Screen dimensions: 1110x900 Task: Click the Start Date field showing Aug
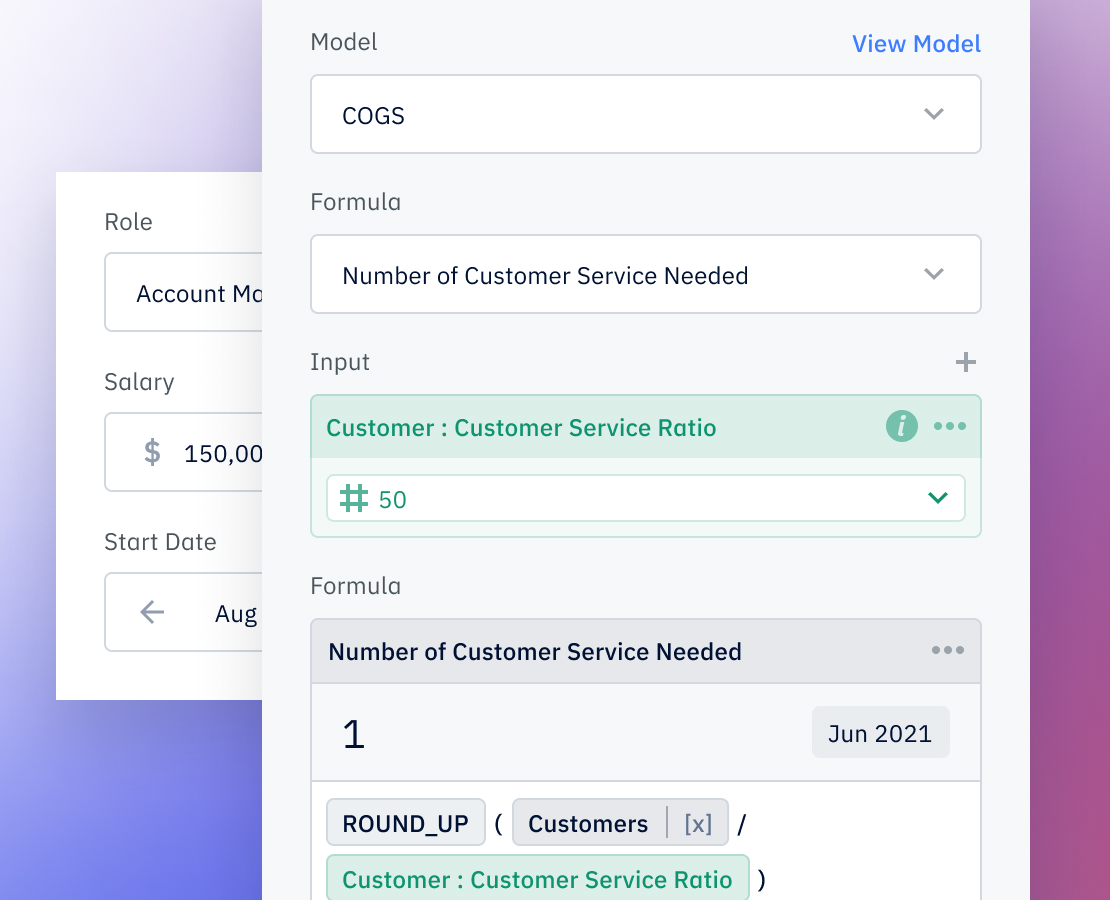click(x=237, y=612)
